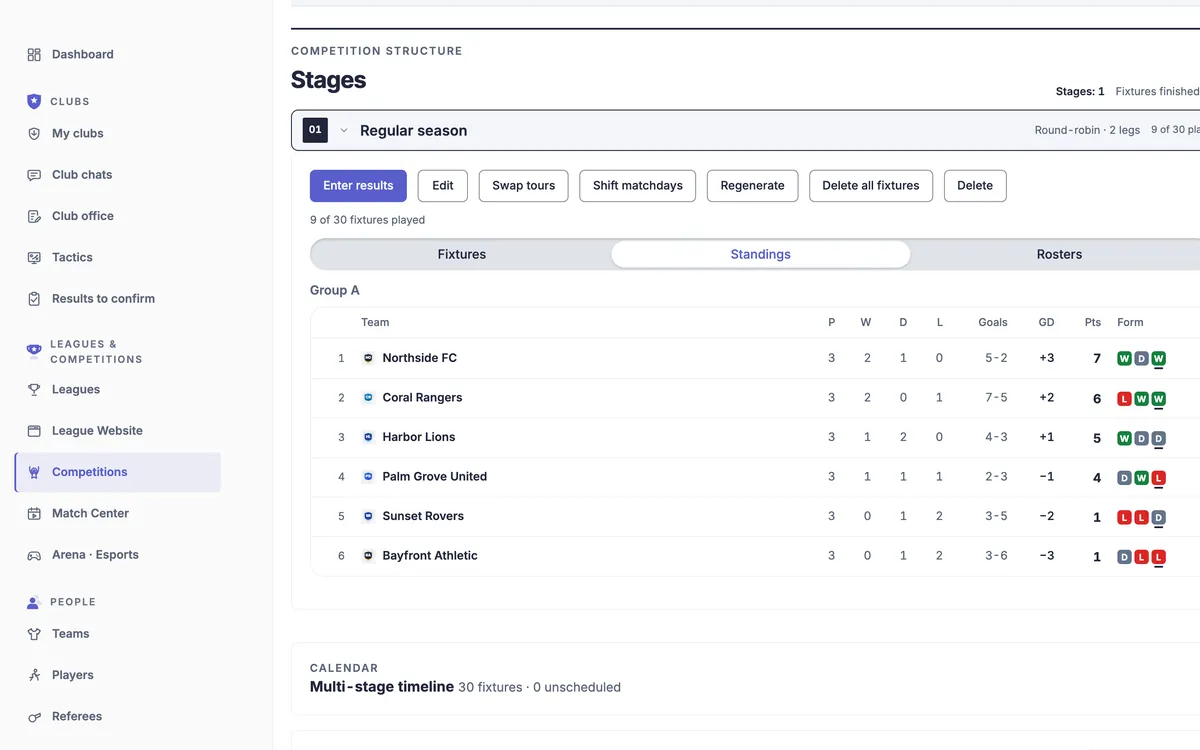This screenshot has width=1200, height=750.
Task: Open Club chats in the sidebar
Action: tap(118, 175)
